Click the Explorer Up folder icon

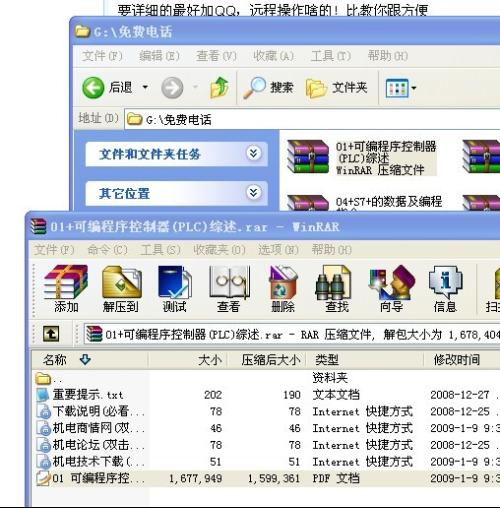click(x=219, y=88)
